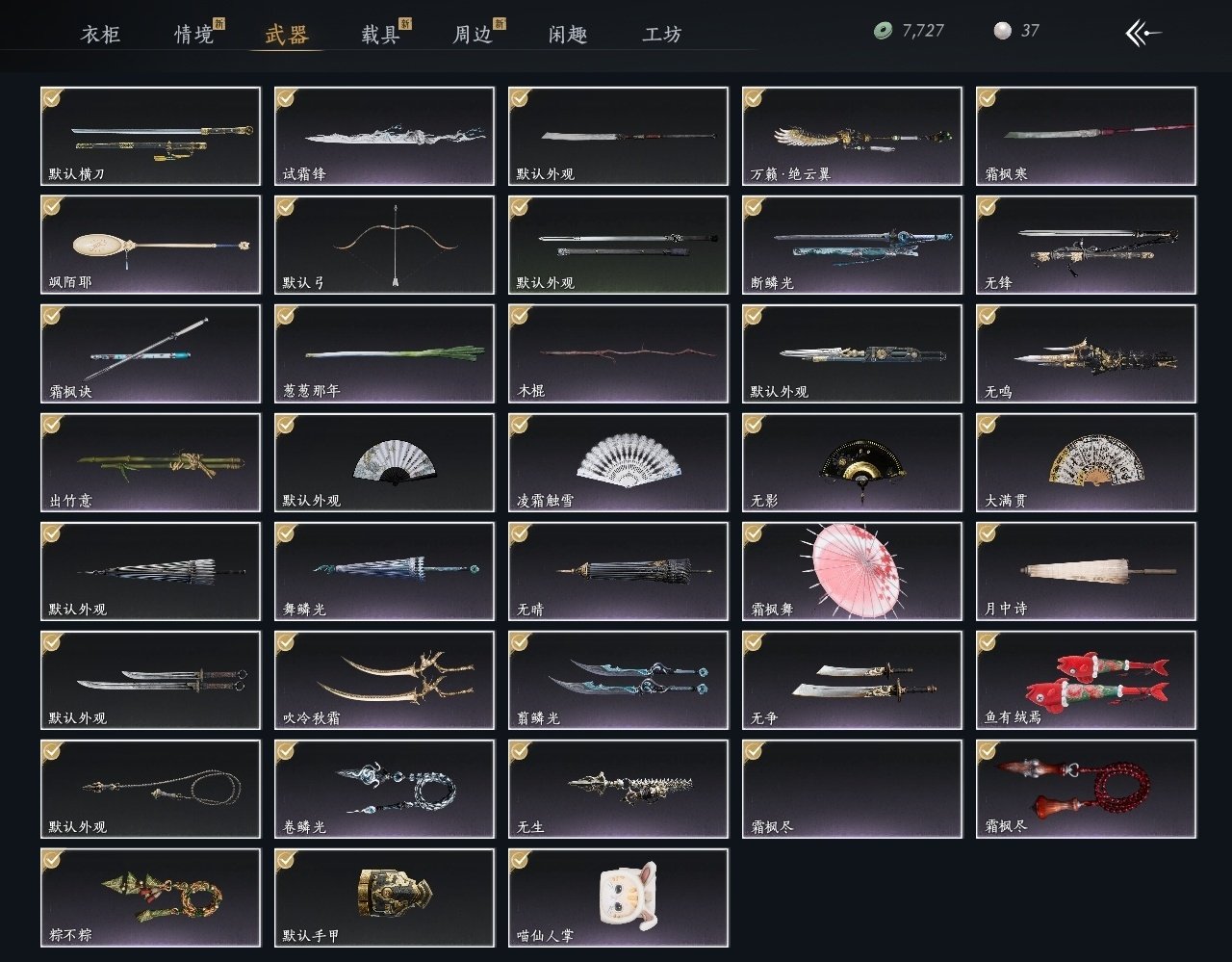
Task: Choose the 喵仙人掌 cat paw glove
Action: [x=618, y=897]
